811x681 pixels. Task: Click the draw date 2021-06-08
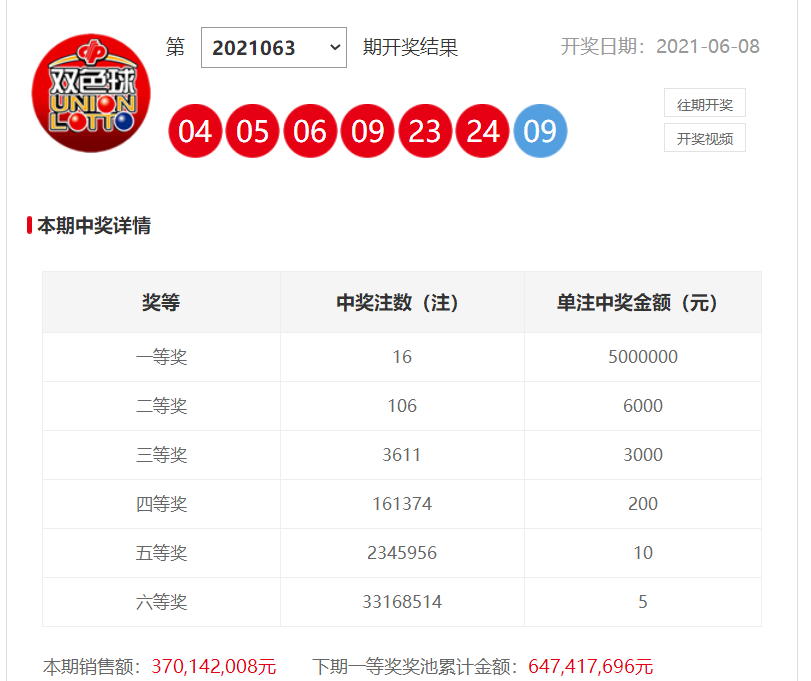pos(707,47)
